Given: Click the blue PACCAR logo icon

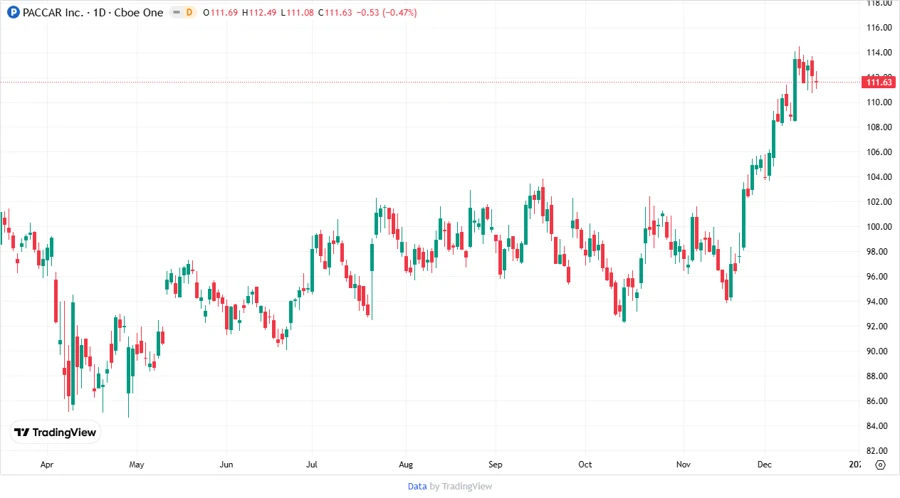Looking at the screenshot, I should [13, 12].
